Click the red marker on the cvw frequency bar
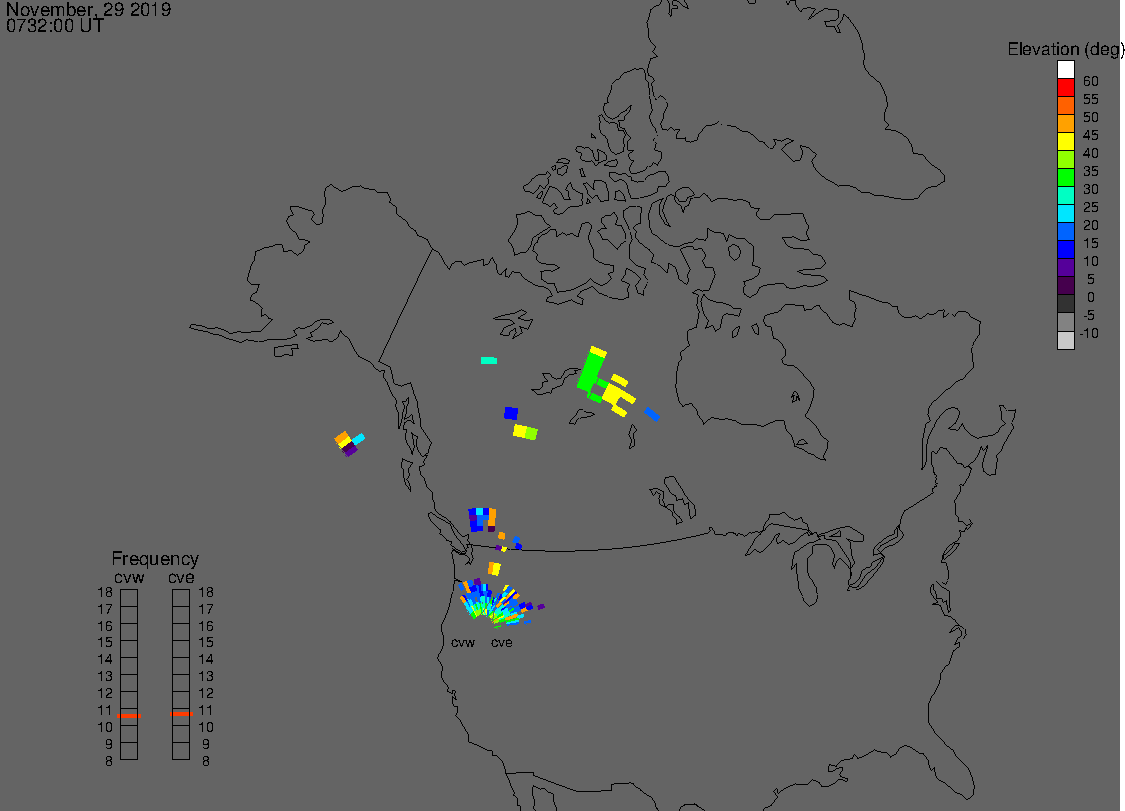This screenshot has height=811, width=1125. [x=129, y=716]
